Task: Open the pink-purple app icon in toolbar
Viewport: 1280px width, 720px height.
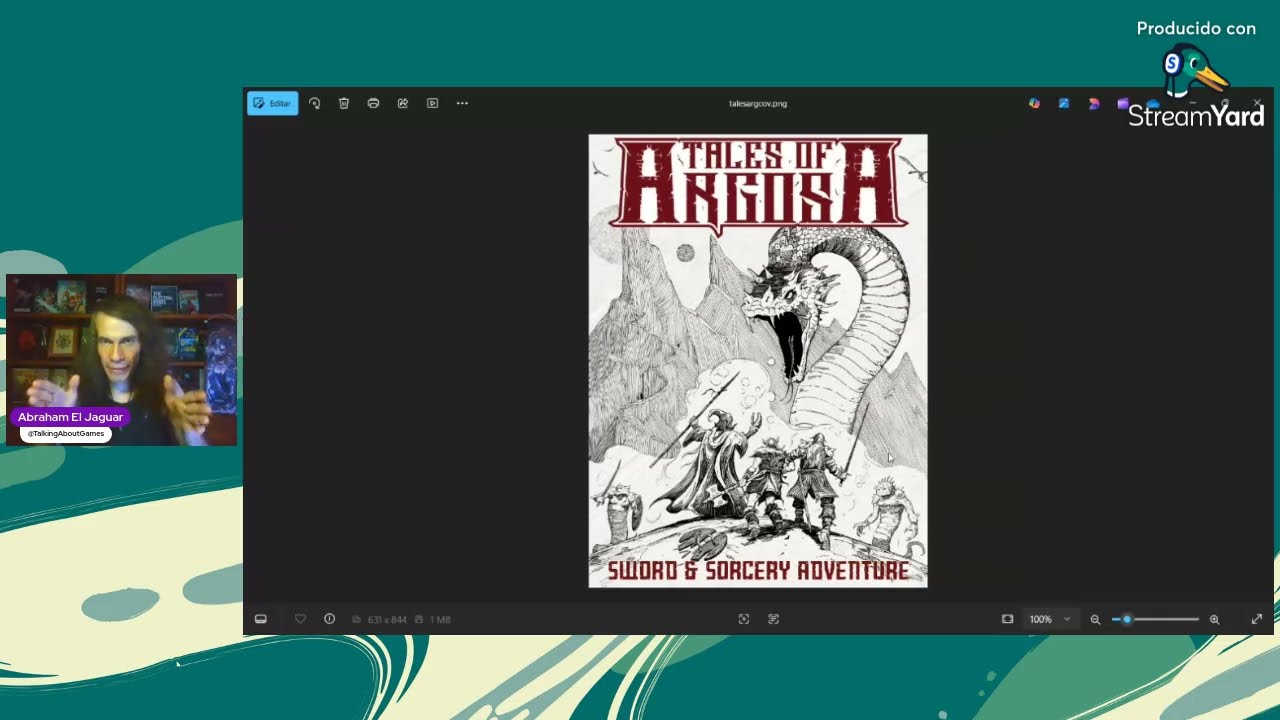Action: 1094,103
